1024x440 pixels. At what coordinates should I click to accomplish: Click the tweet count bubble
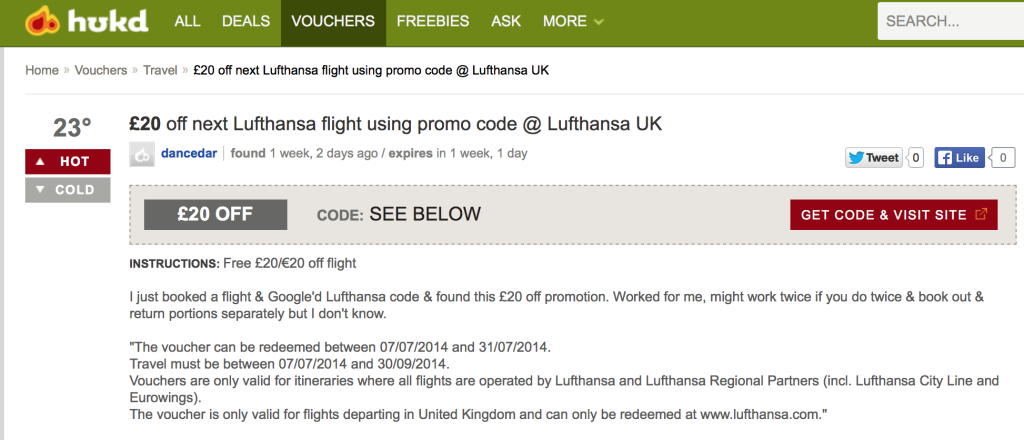[x=915, y=157]
